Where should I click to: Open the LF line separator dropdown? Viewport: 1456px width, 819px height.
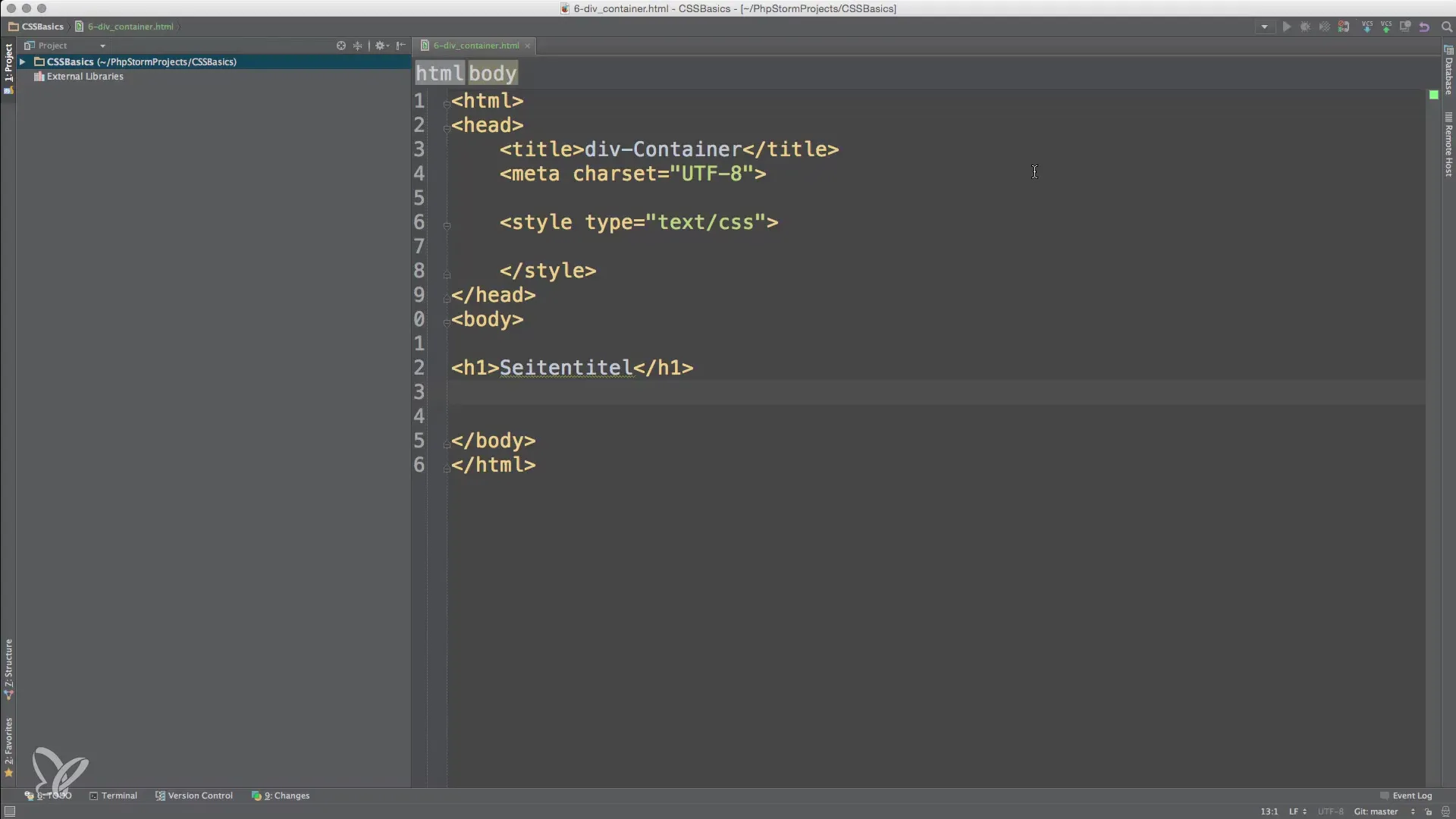[x=1298, y=811]
